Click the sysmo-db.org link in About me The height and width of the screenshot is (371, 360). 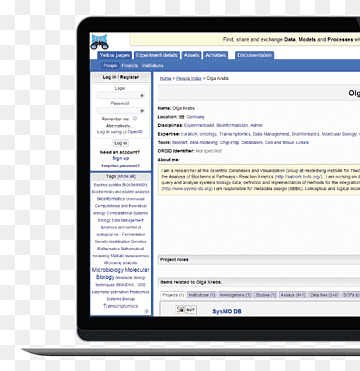(x=187, y=189)
